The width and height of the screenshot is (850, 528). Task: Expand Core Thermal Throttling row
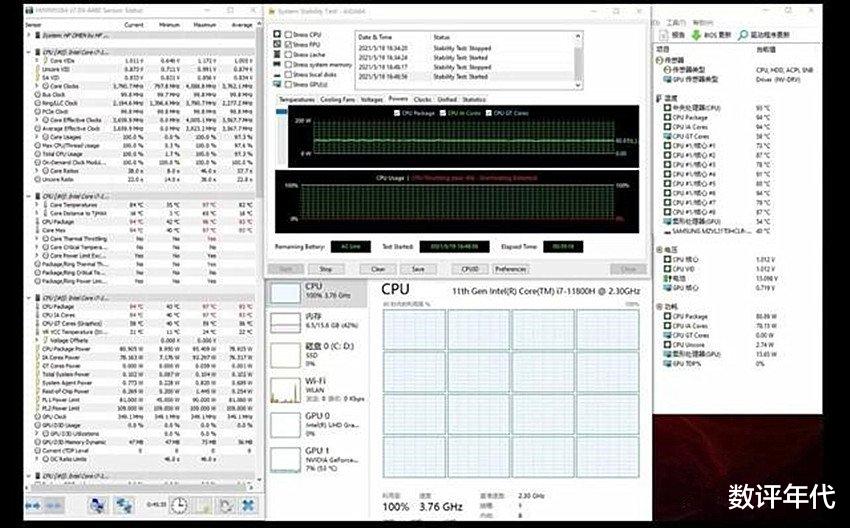(x=37, y=239)
